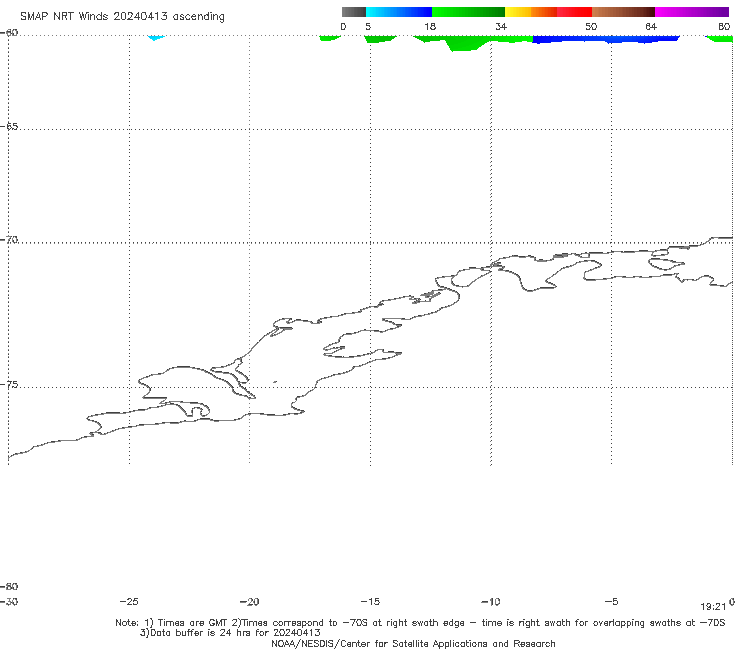Image resolution: width=740 pixels, height=650 pixels.
Task: Click the color bar label 50
Action: 591,26
